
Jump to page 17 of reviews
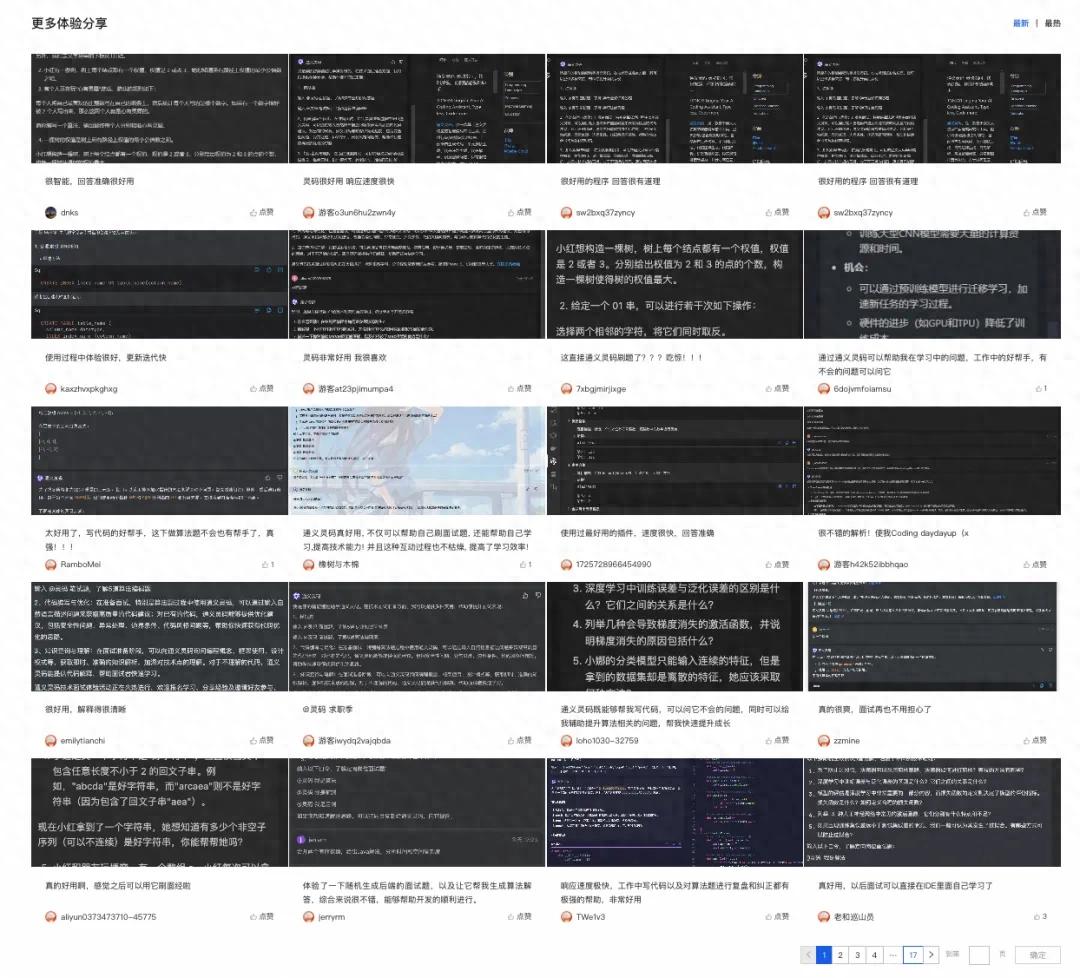912,955
